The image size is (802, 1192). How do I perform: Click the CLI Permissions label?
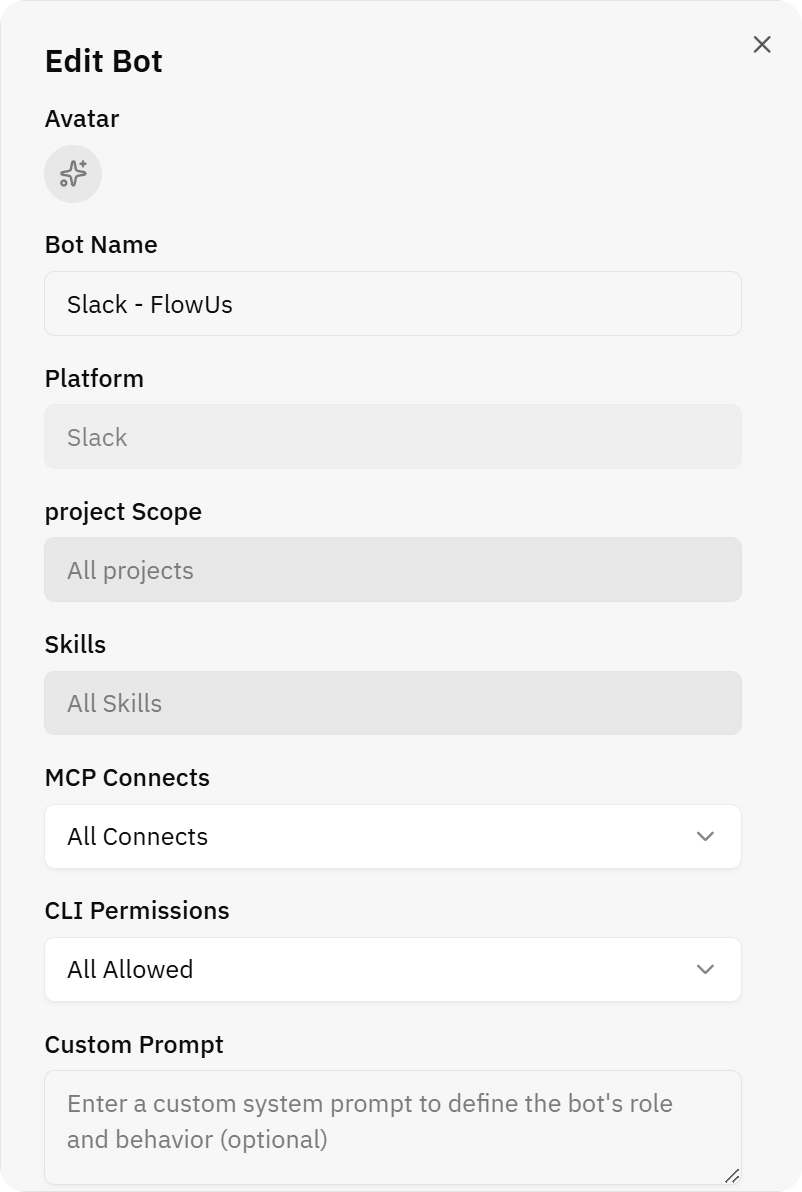(137, 911)
